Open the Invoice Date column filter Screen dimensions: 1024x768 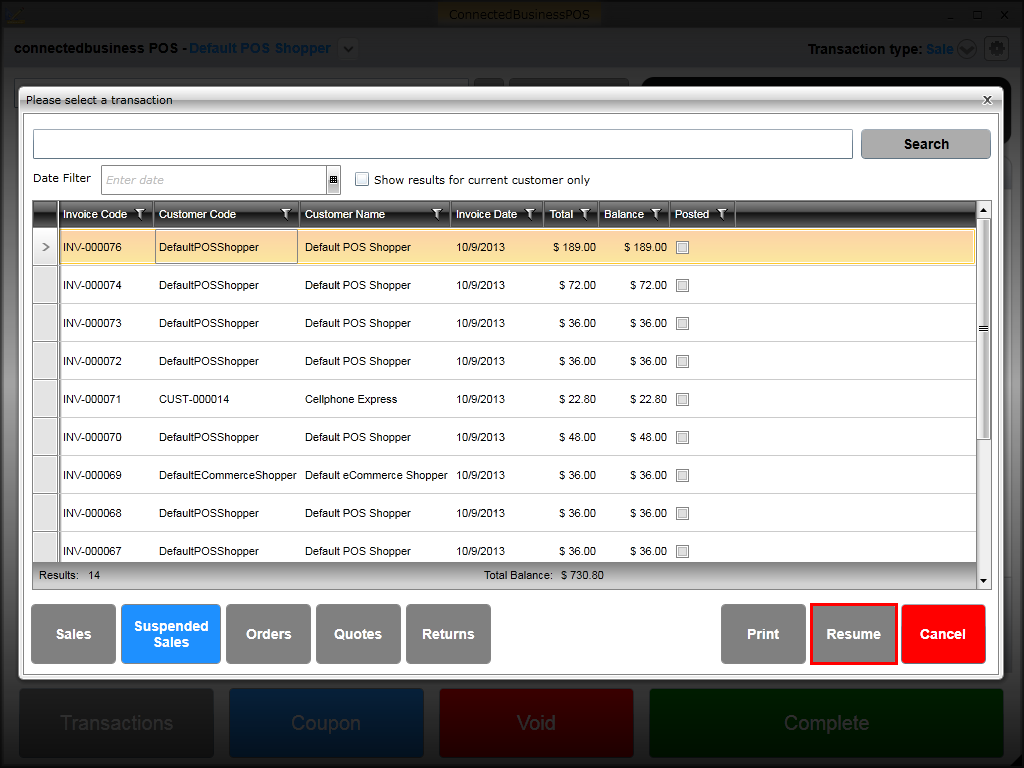click(x=530, y=214)
